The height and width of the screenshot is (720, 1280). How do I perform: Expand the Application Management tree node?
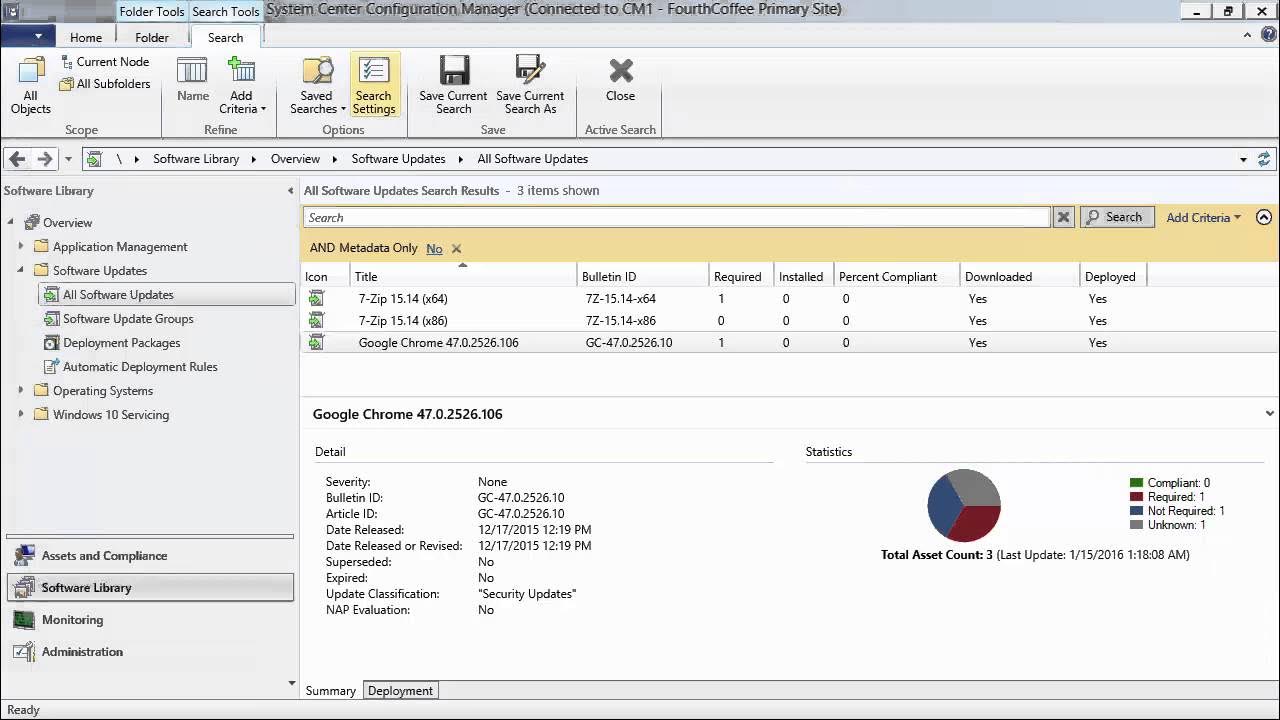tap(20, 246)
